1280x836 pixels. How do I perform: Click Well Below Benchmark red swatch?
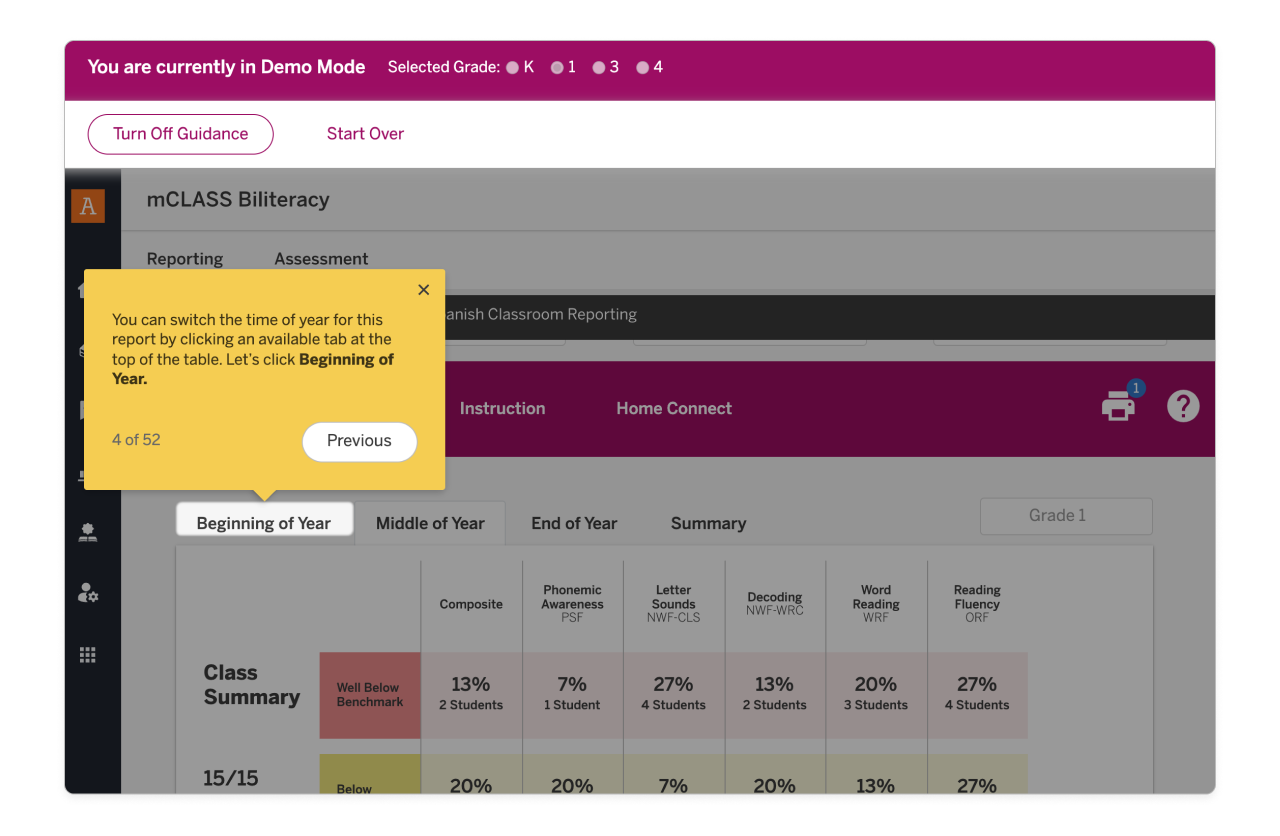tap(370, 695)
